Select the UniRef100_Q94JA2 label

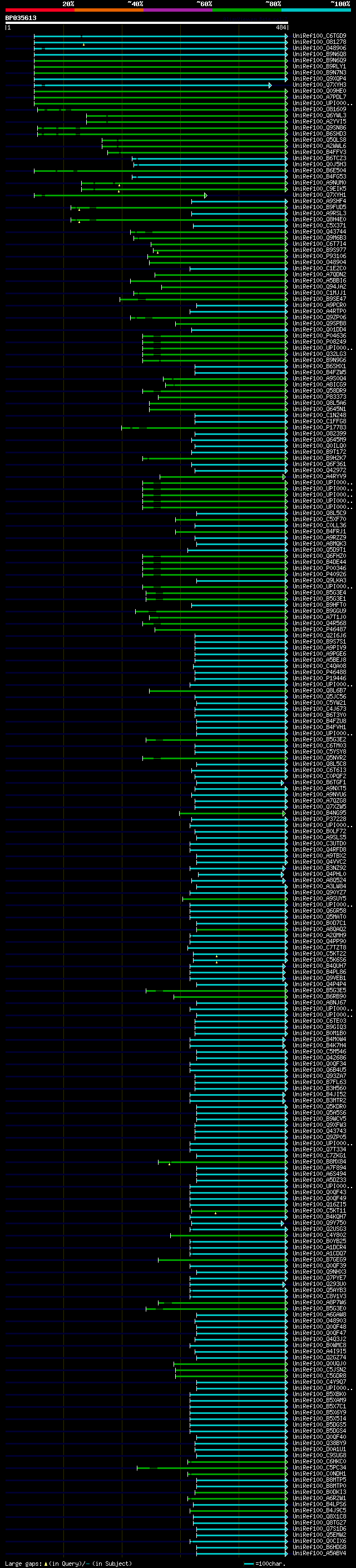coord(319,286)
